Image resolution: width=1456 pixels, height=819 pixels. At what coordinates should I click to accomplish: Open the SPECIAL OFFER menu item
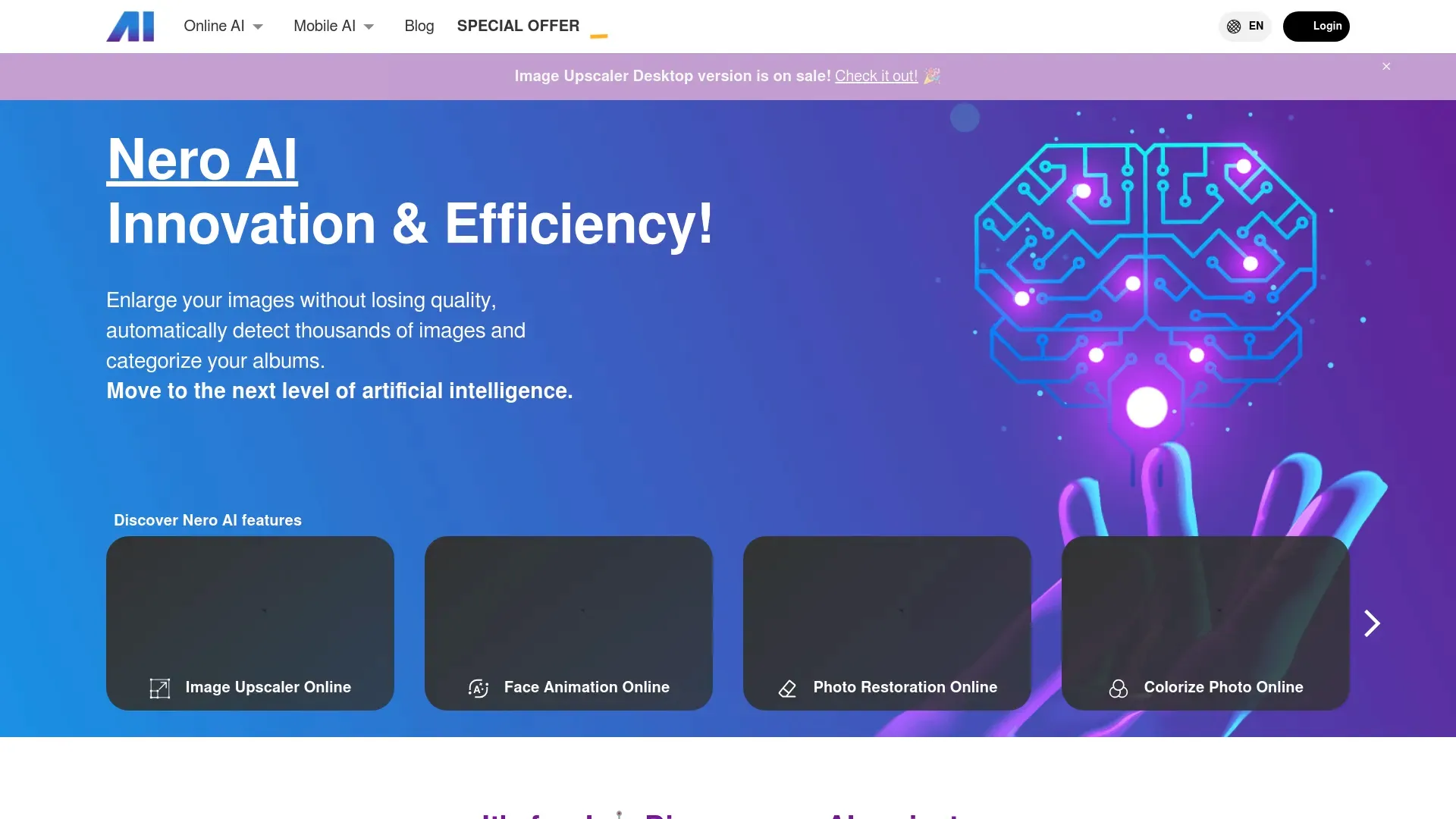click(x=518, y=26)
